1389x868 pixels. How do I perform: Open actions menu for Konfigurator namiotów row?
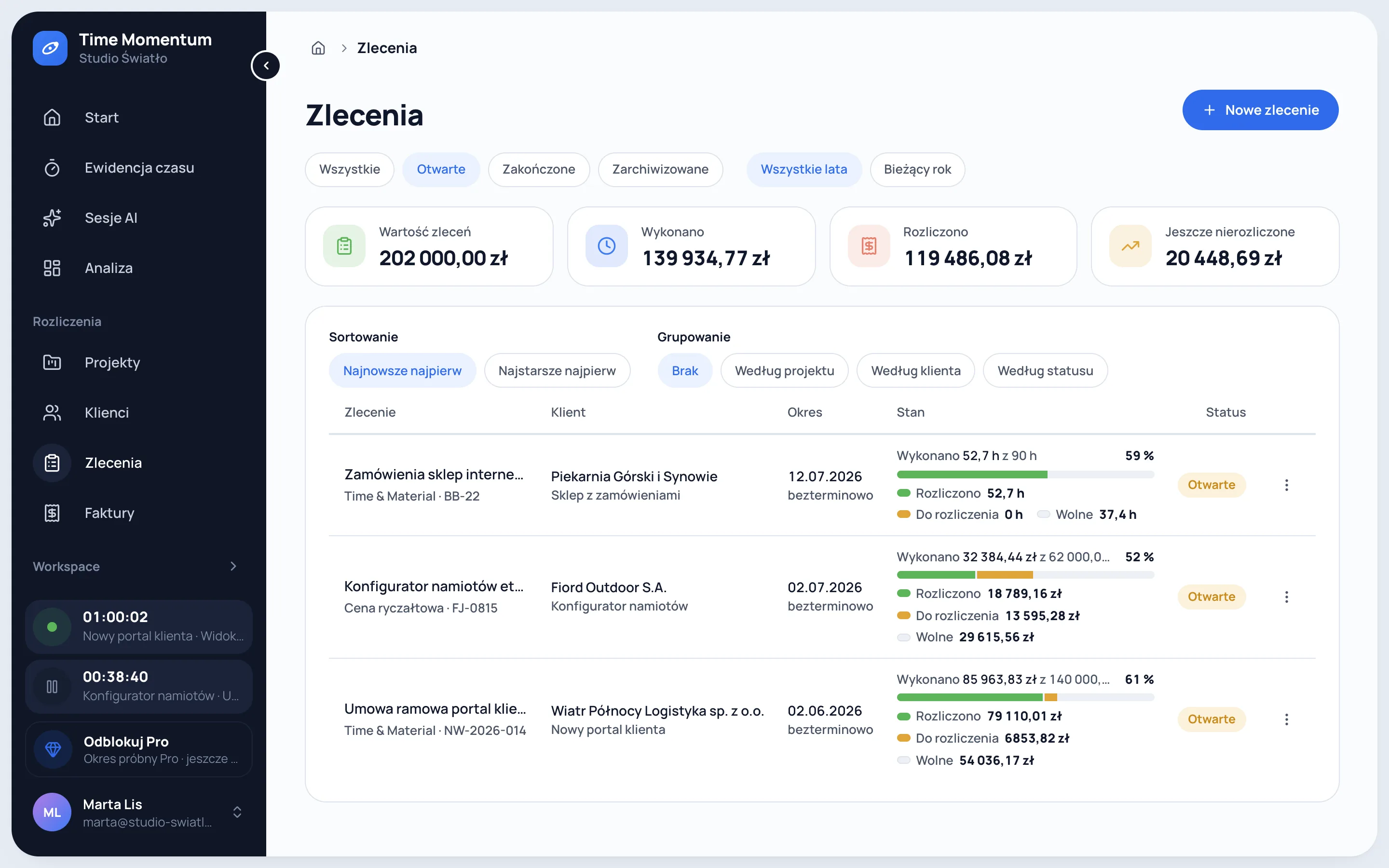[1286, 597]
